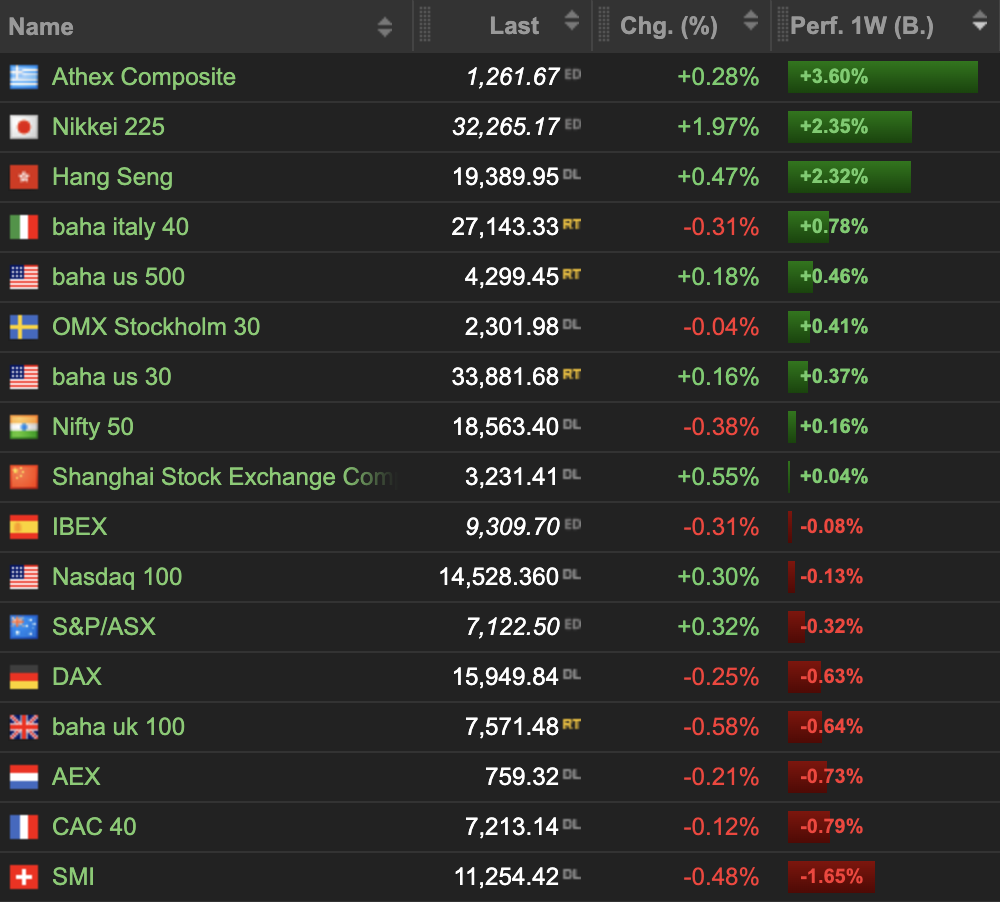Click the Last column header label

514,26
